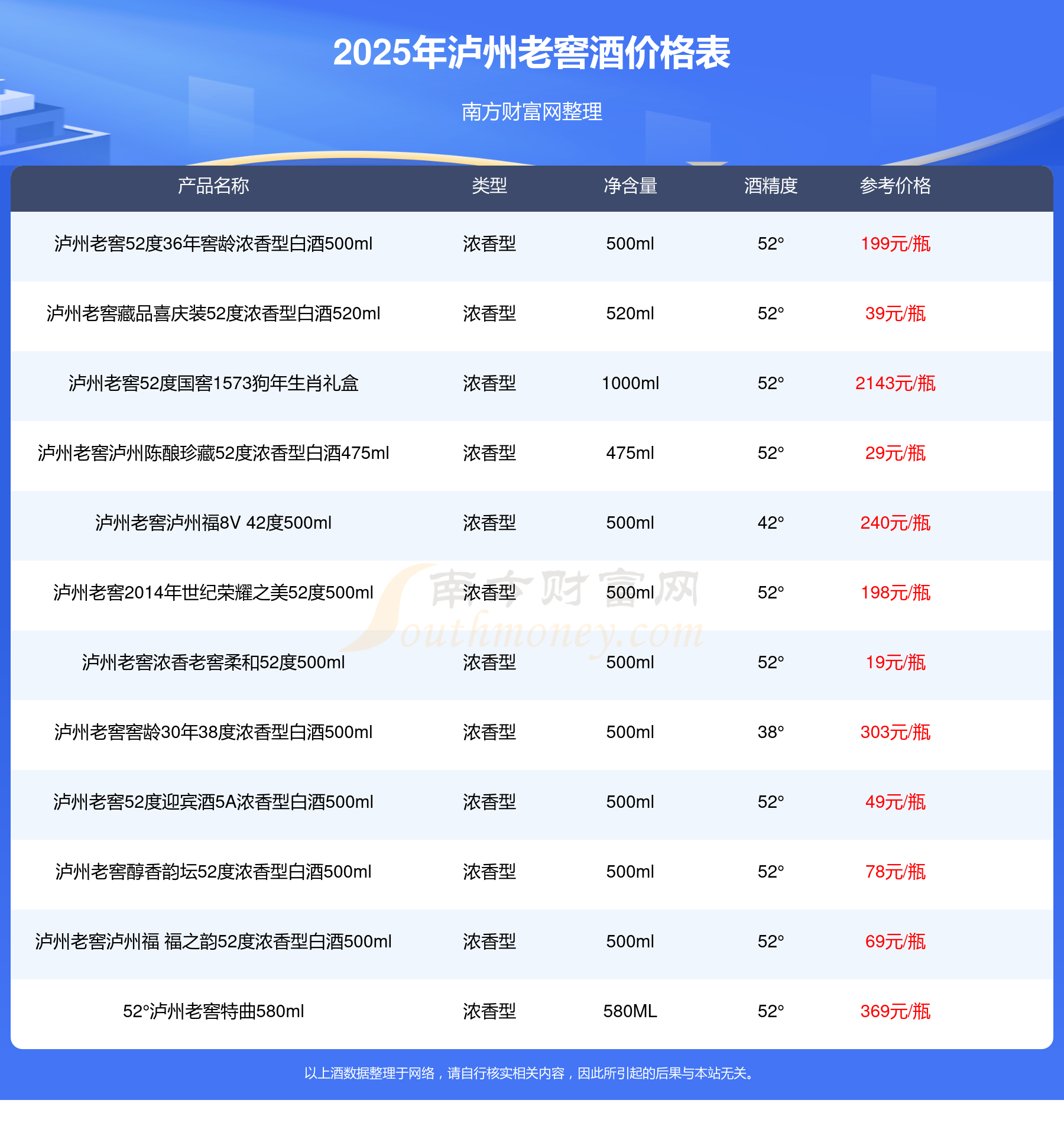Click the 2143元/瓶 price

coord(896,383)
